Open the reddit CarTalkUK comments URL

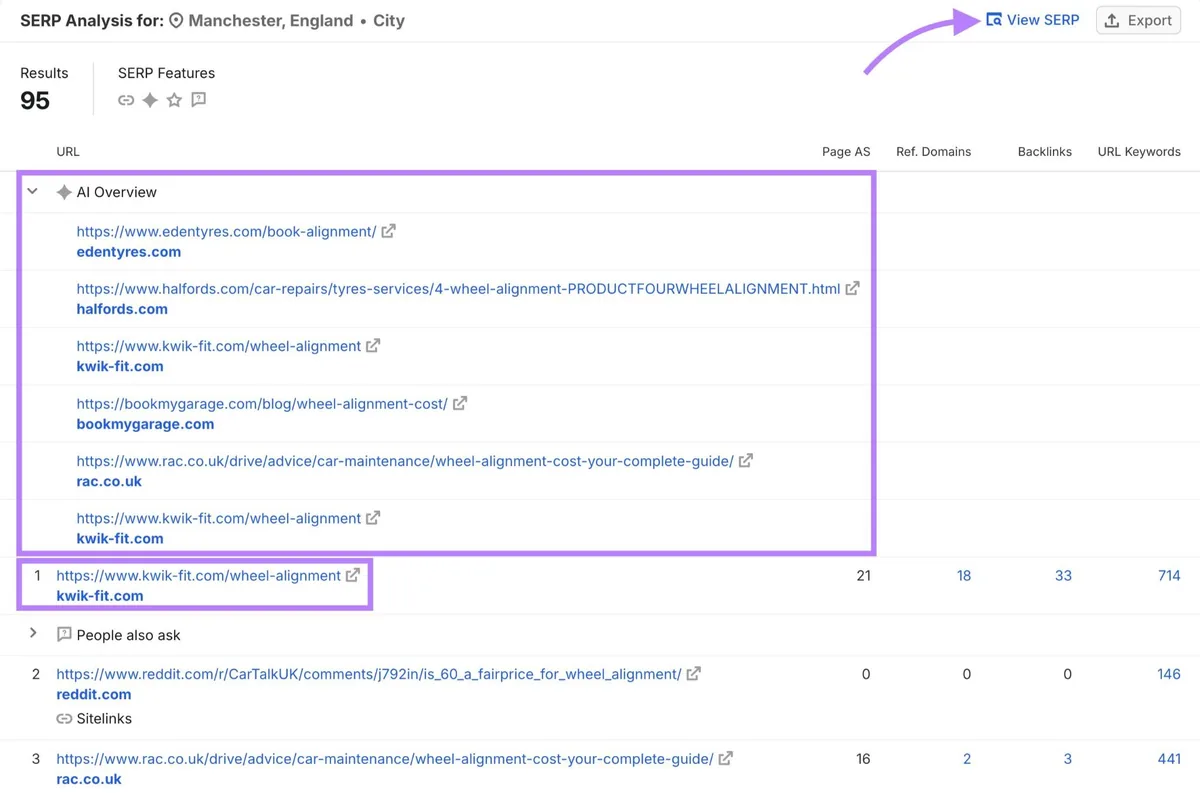tap(369, 674)
